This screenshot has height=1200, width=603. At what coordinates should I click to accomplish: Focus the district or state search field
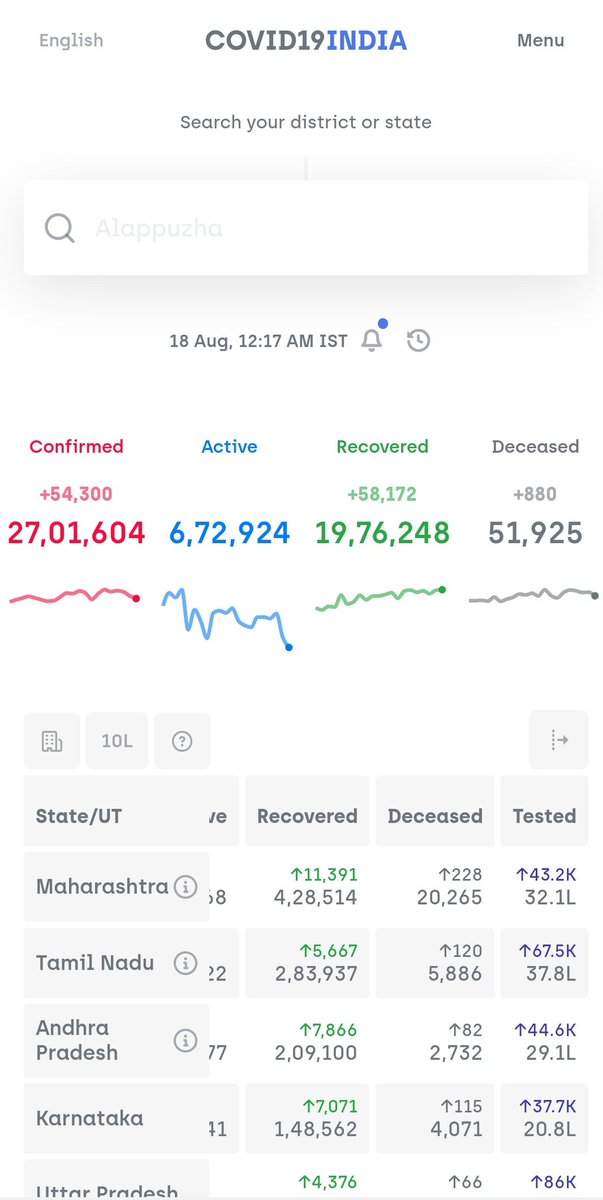pos(306,228)
